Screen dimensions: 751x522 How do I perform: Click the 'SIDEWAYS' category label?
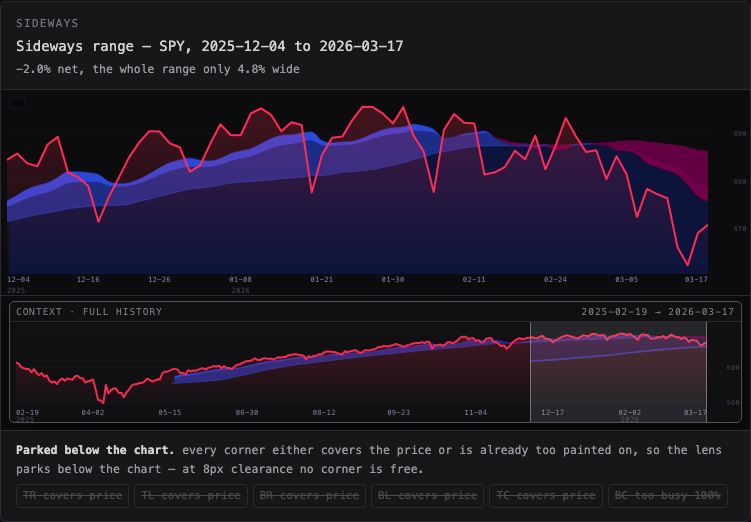coord(47,23)
